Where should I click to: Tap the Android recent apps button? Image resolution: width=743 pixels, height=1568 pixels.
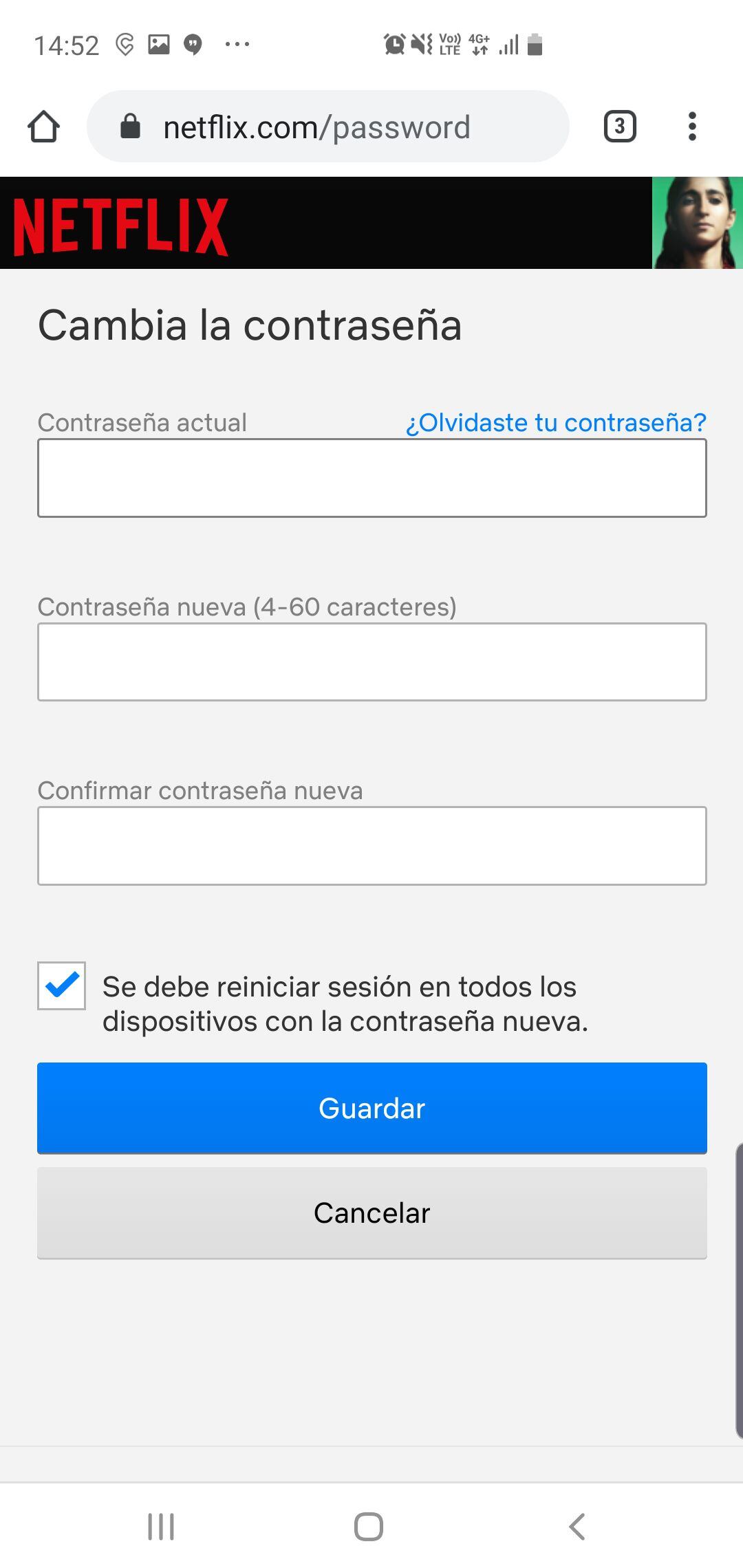(161, 1526)
